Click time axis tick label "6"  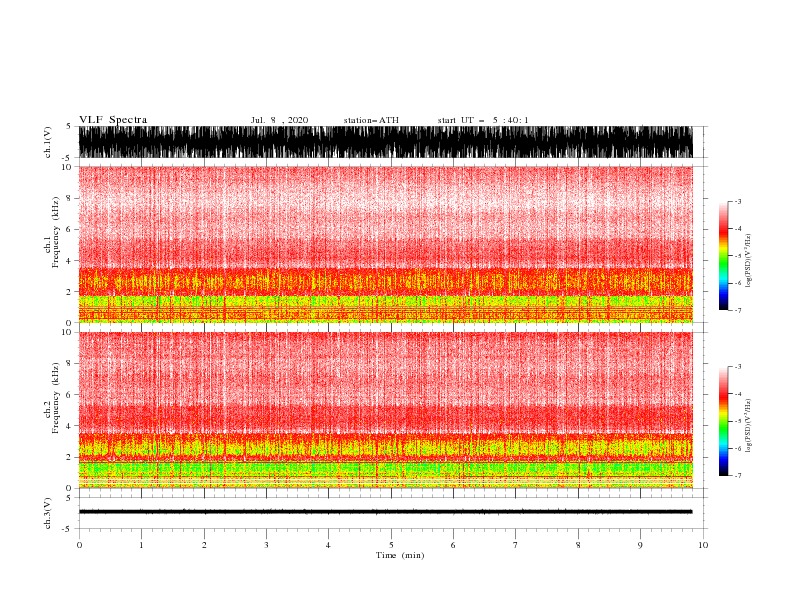coord(453,545)
